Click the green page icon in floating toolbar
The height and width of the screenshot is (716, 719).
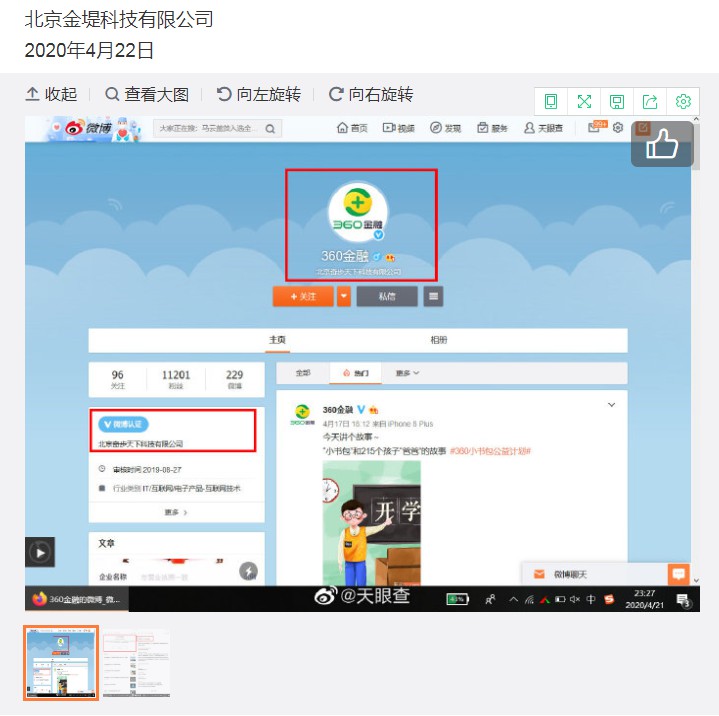pos(551,101)
